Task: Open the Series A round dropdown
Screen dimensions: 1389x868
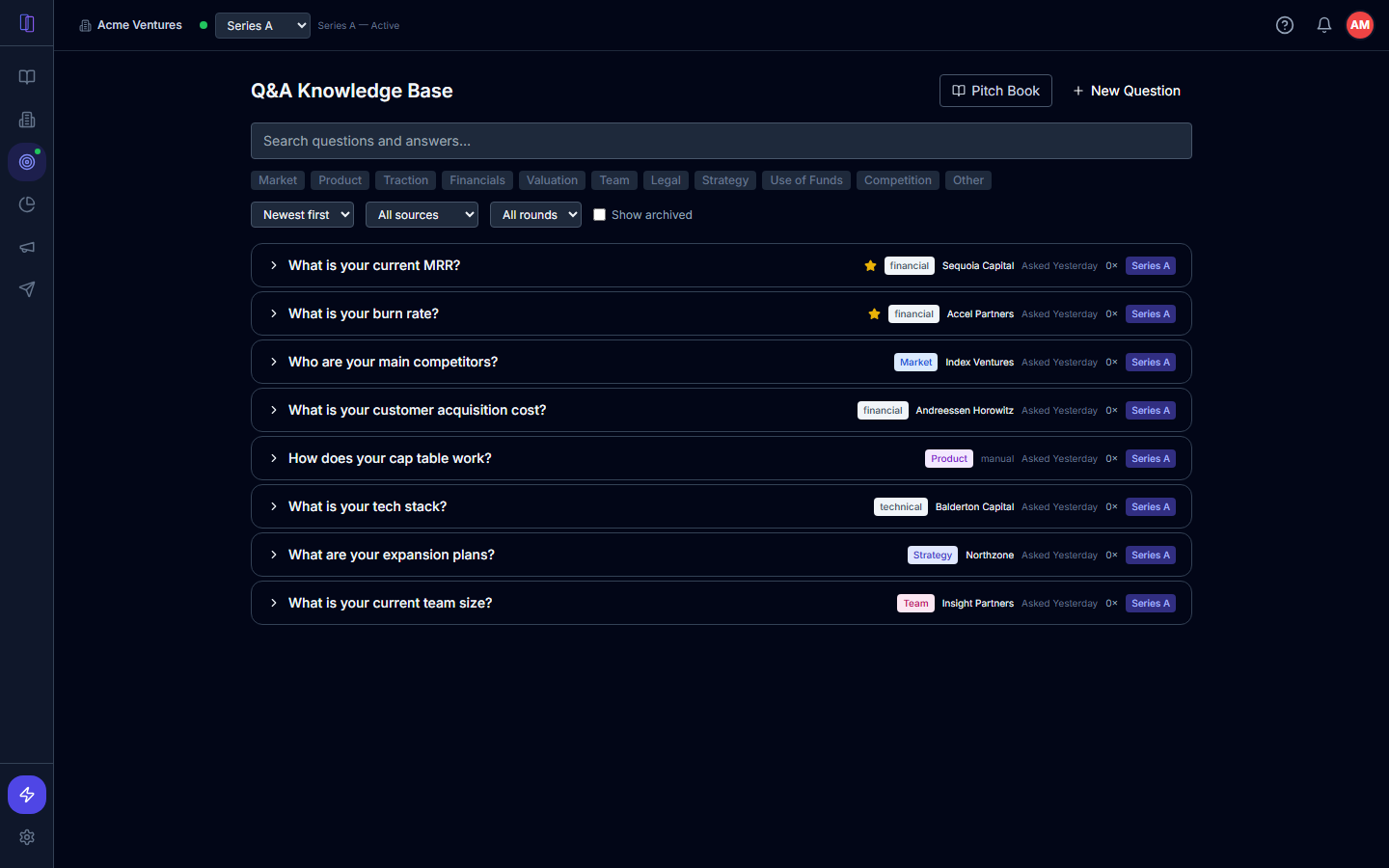Action: coord(262,26)
